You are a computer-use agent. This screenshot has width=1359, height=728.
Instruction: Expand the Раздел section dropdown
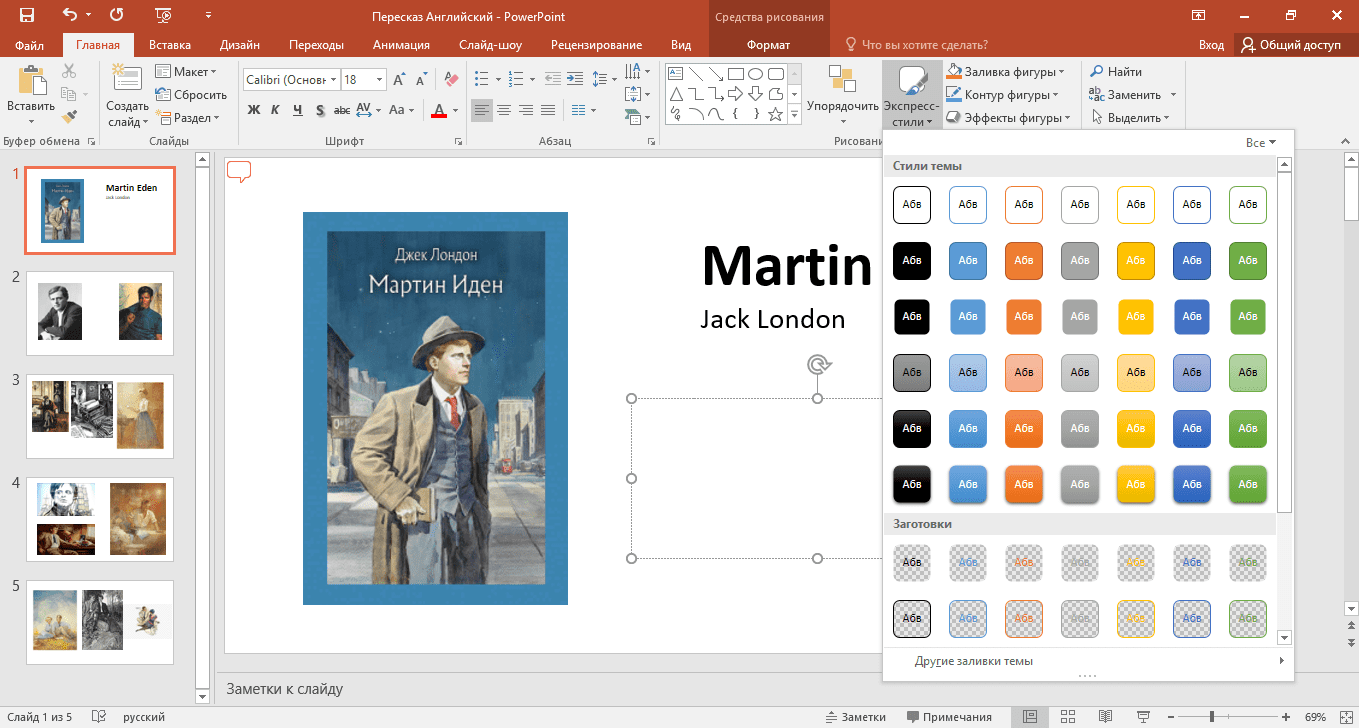(x=186, y=118)
